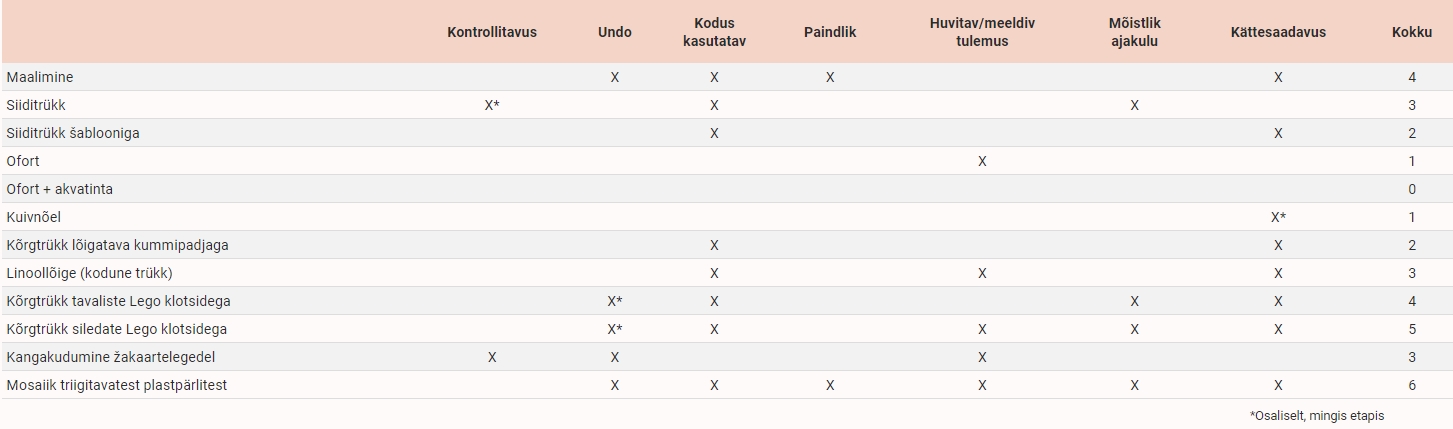Select the Maalimine row label
1453x429 pixels.
[40, 77]
